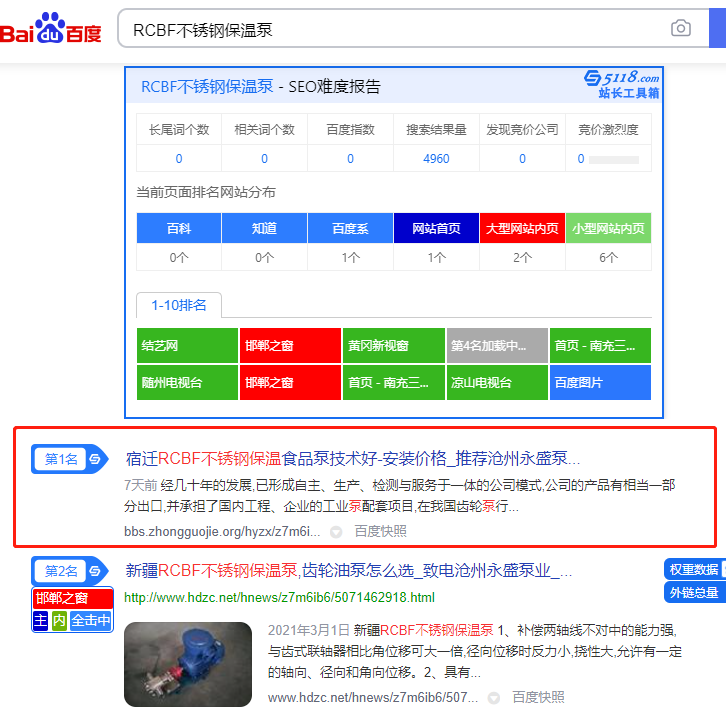Click the blue Baidu search button
Viewport: 726px width, 722px height.
718,28
